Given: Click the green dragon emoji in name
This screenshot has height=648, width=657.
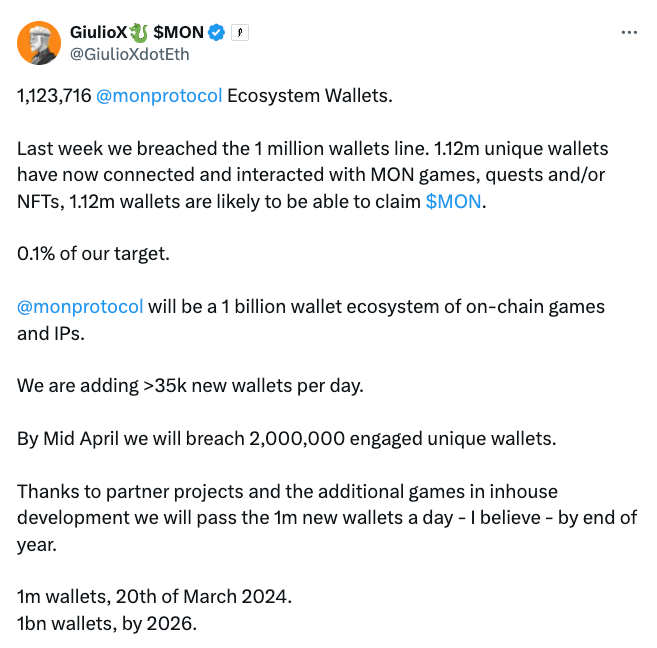Looking at the screenshot, I should tap(139, 33).
